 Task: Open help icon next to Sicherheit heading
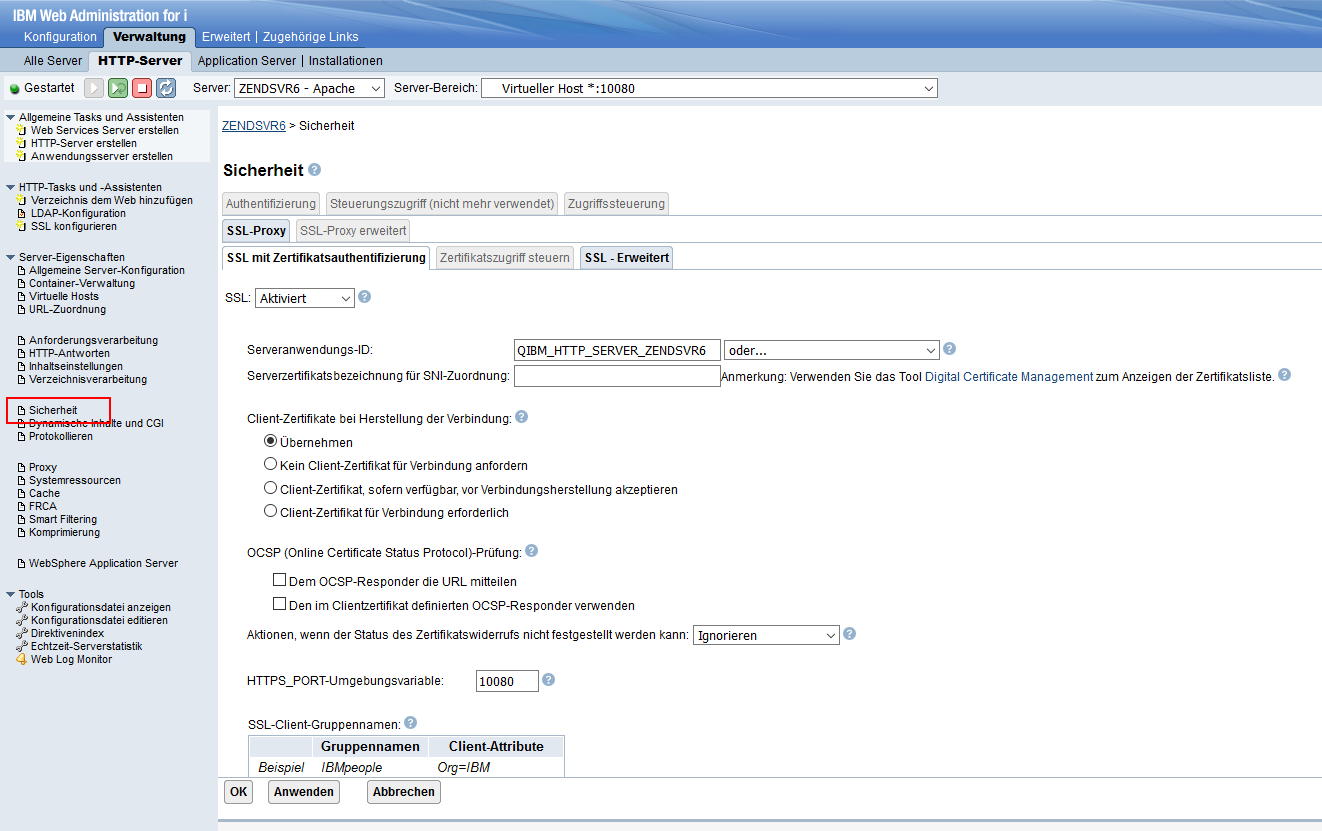click(x=315, y=170)
